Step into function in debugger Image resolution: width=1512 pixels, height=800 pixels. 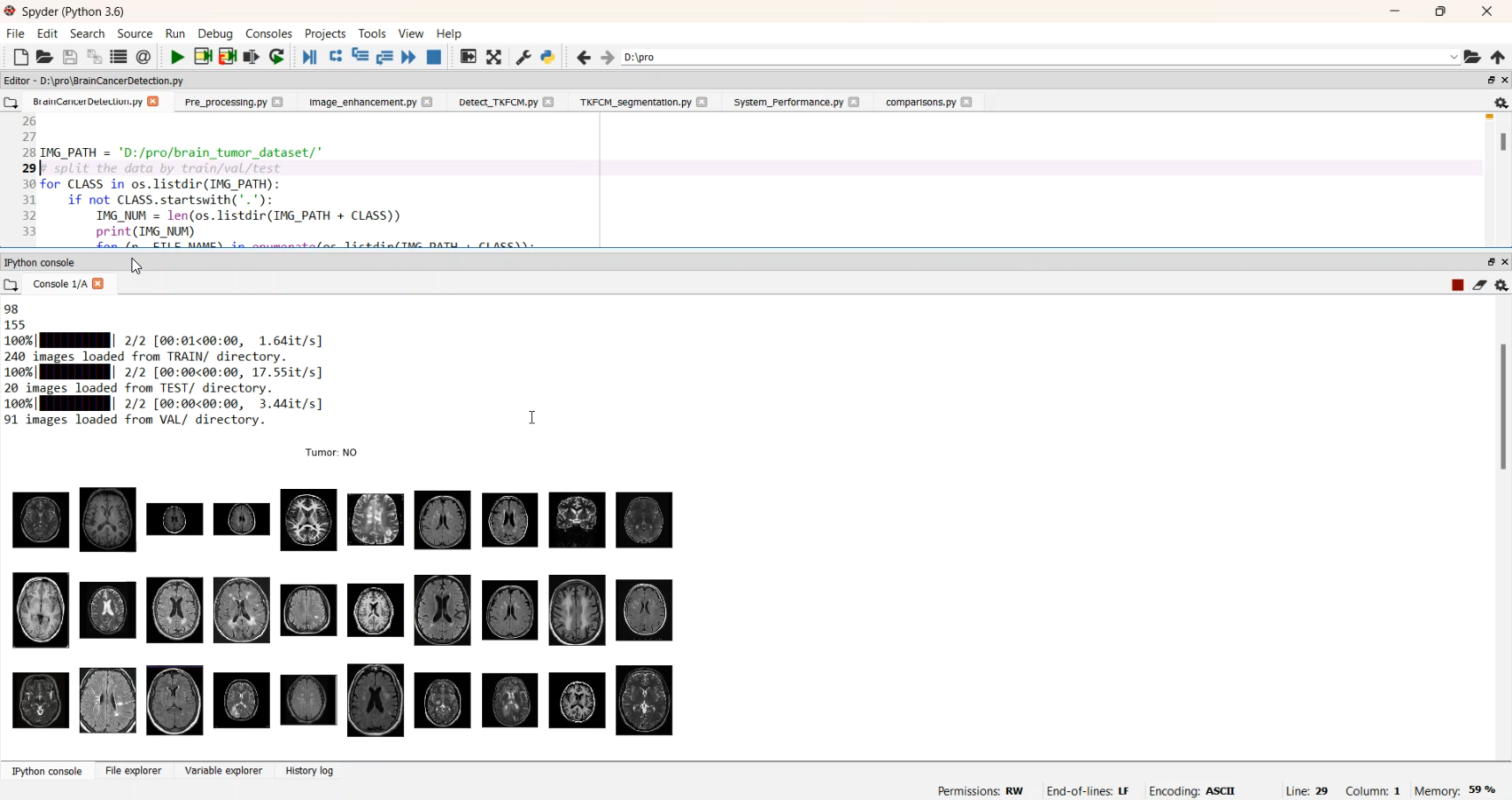click(360, 58)
